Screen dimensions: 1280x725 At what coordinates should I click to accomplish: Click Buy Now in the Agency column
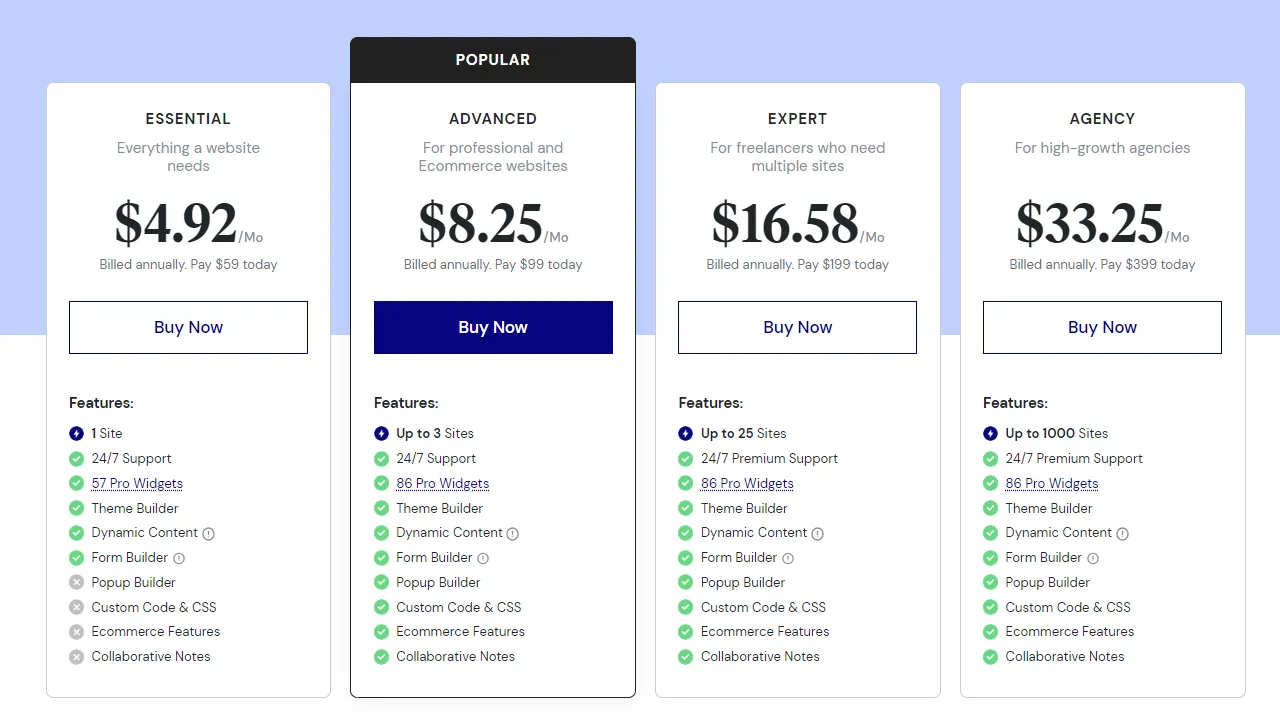(1102, 327)
